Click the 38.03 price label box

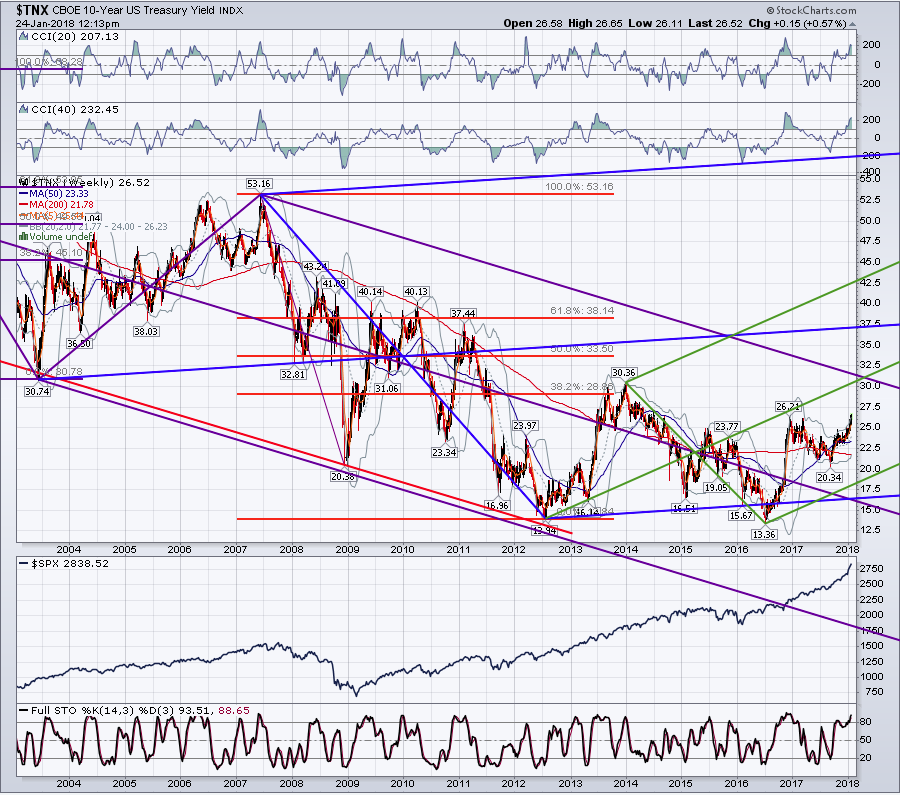click(146, 331)
